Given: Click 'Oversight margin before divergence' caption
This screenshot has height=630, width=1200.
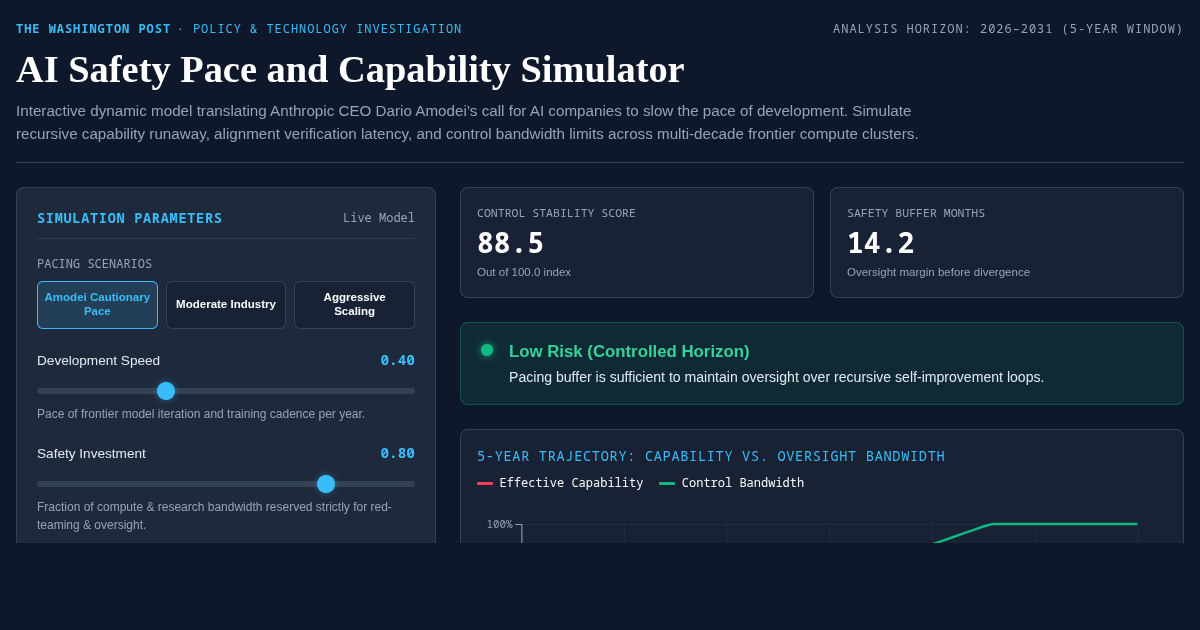Looking at the screenshot, I should click(938, 272).
